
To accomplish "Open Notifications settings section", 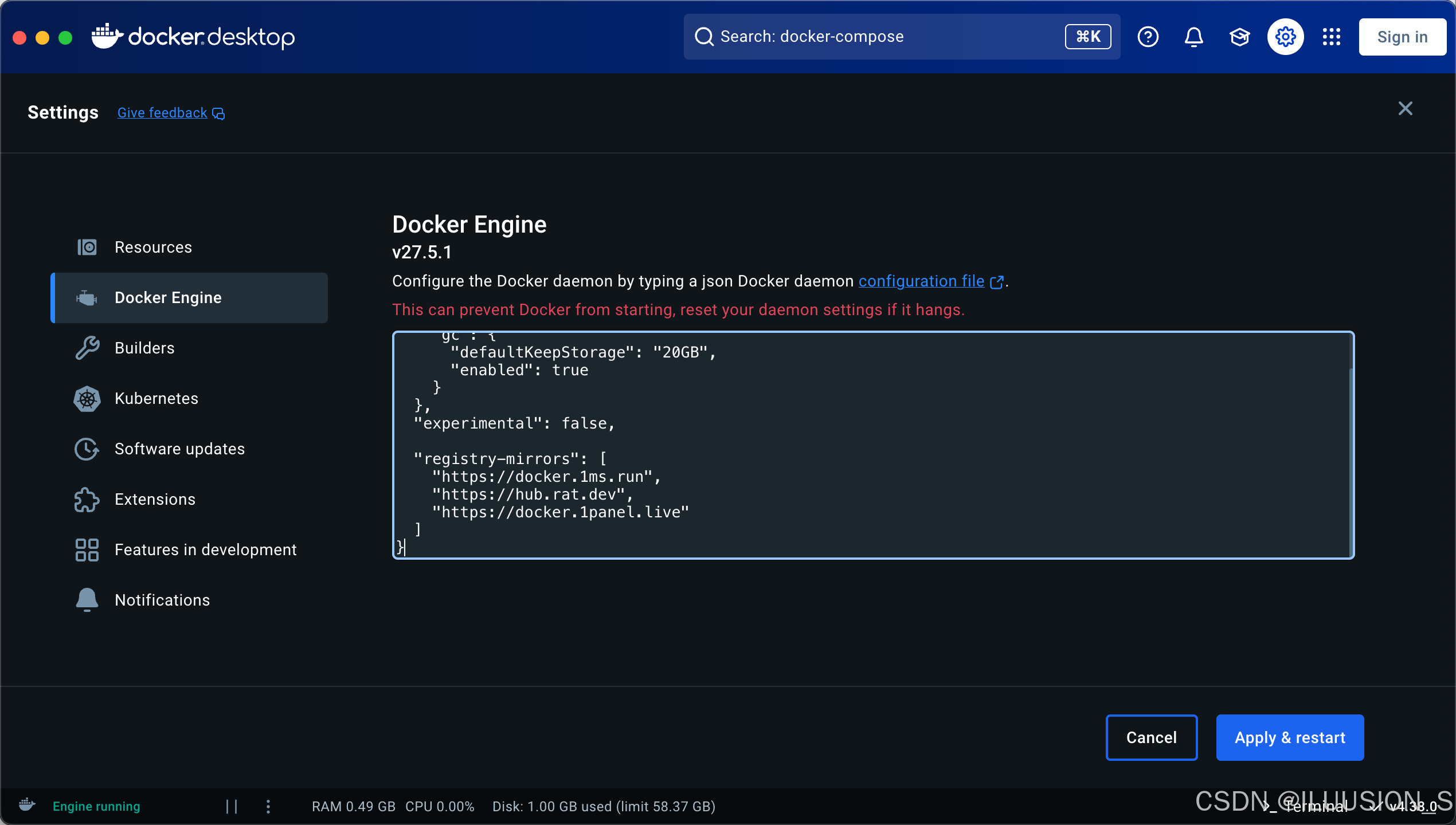I will (x=189, y=600).
